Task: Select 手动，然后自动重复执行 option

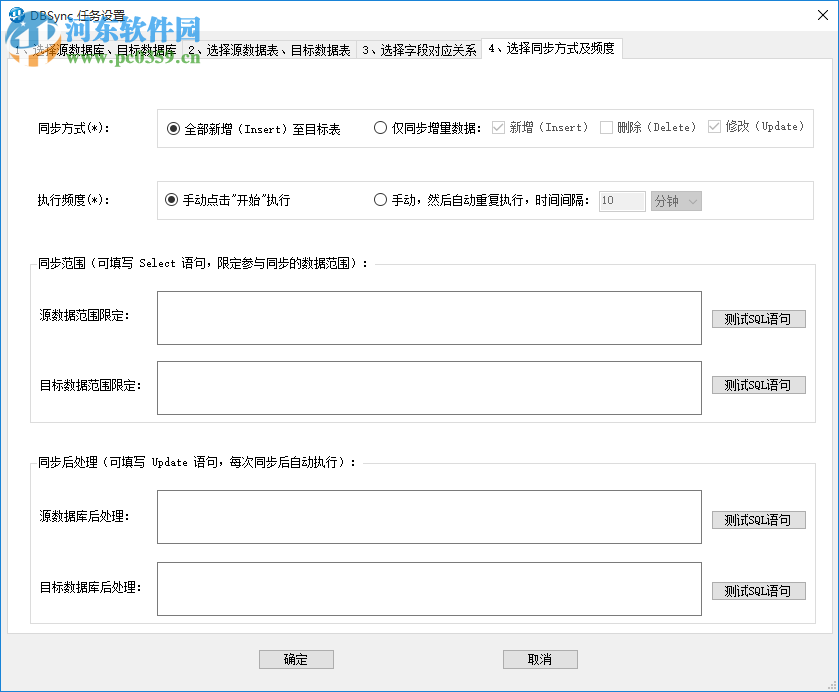Action: click(x=381, y=199)
